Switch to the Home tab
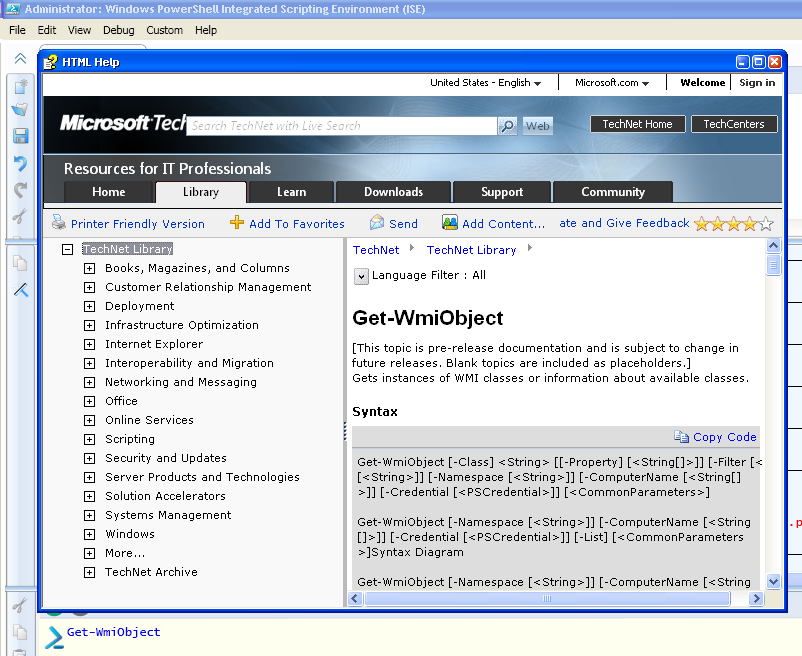The width and height of the screenshot is (802, 656). click(x=109, y=192)
